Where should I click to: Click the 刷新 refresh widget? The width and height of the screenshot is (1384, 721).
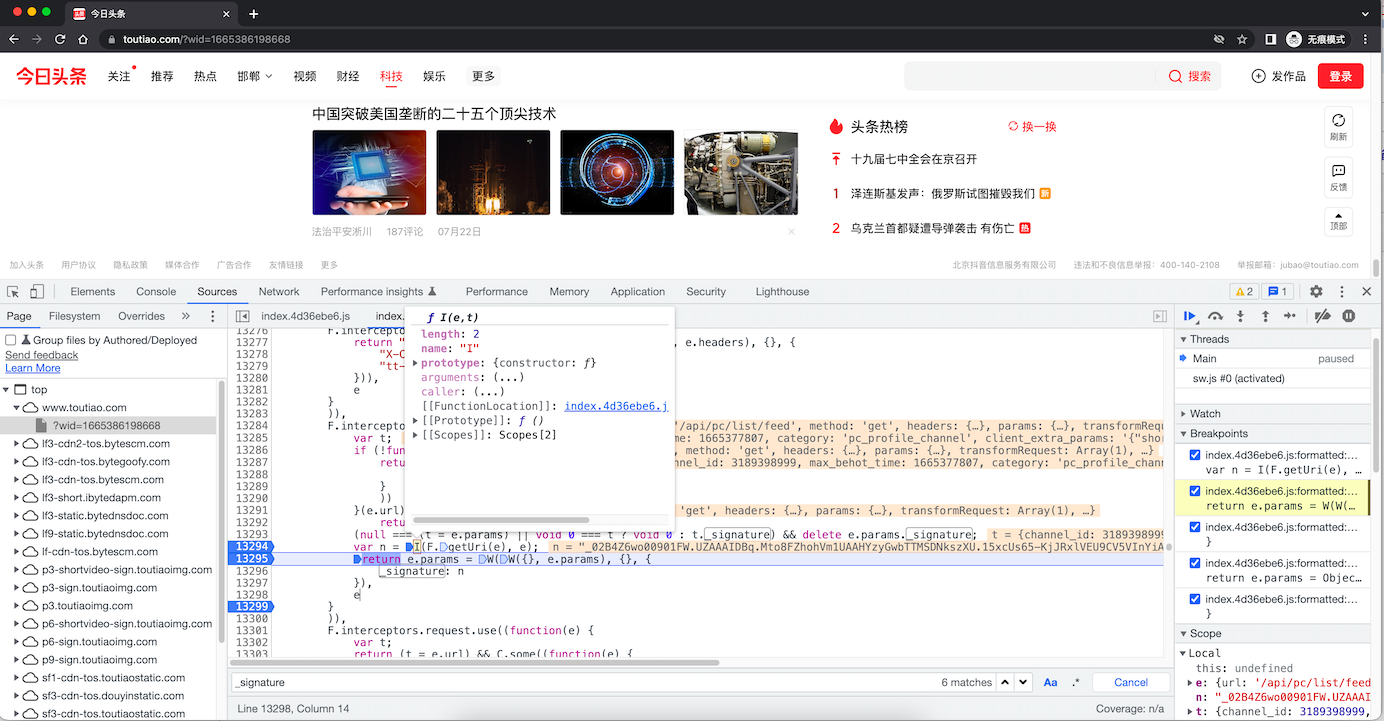1338,125
